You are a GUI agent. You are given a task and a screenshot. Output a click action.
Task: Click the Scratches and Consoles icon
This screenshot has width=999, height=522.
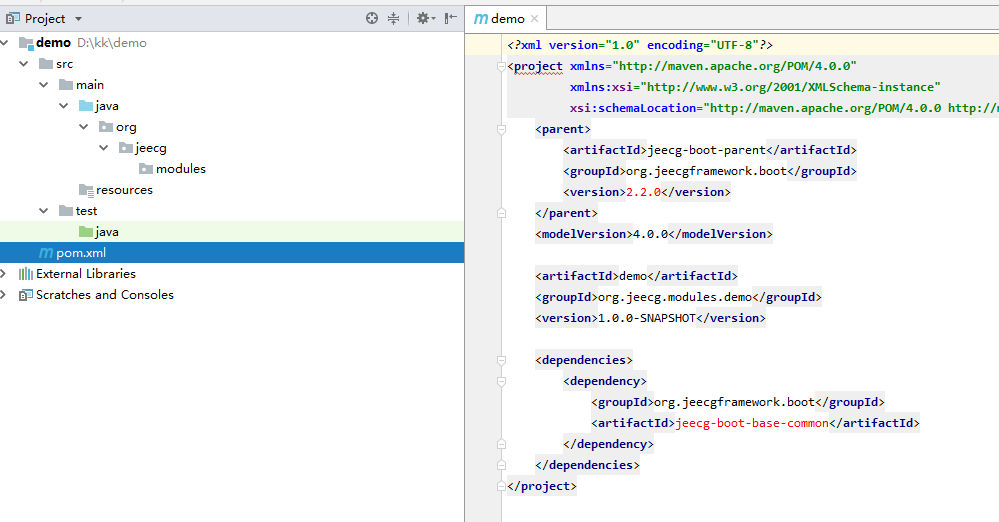[25, 295]
